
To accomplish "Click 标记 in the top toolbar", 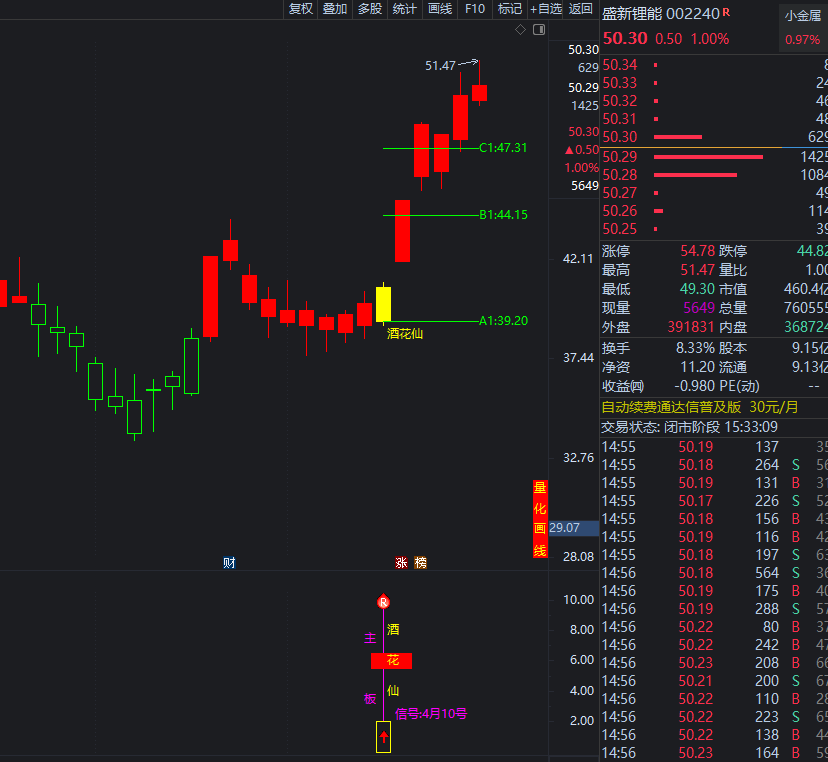I will [x=510, y=9].
